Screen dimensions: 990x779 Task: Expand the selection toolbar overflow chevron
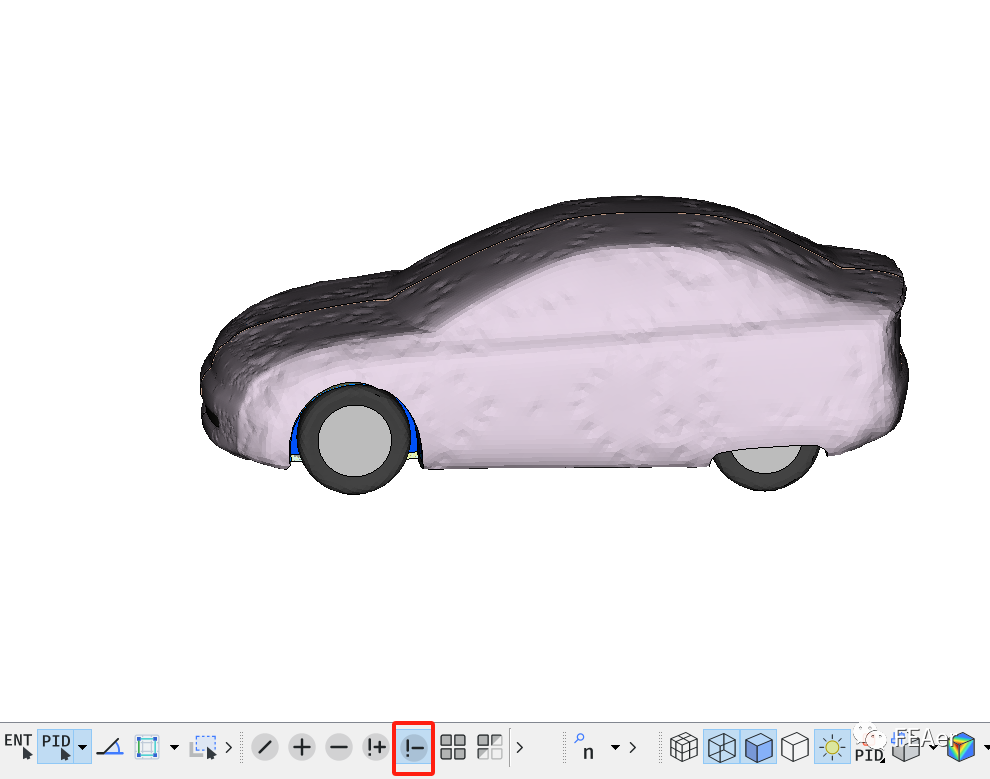pyautogui.click(x=229, y=747)
